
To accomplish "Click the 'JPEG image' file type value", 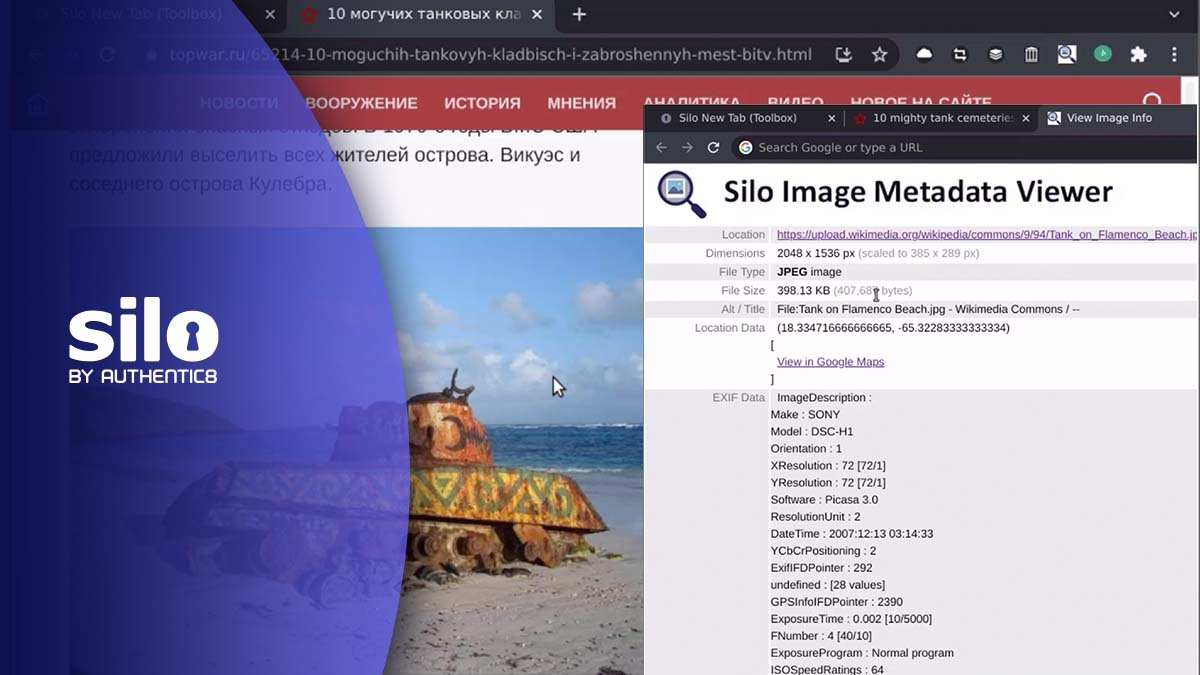I will 809,272.
